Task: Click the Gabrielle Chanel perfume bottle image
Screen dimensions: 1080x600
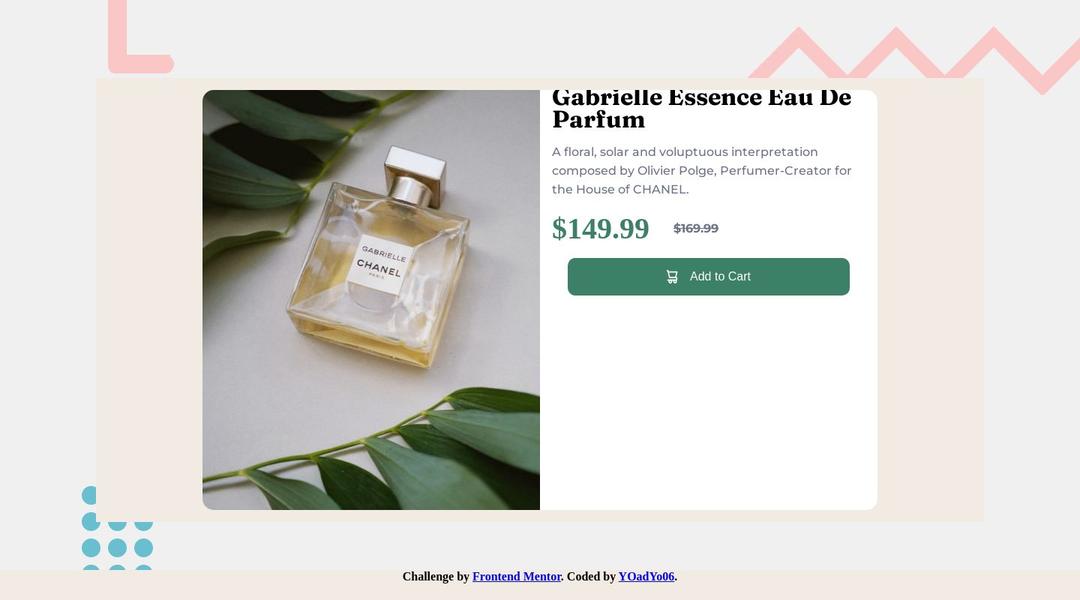Action: point(371,300)
